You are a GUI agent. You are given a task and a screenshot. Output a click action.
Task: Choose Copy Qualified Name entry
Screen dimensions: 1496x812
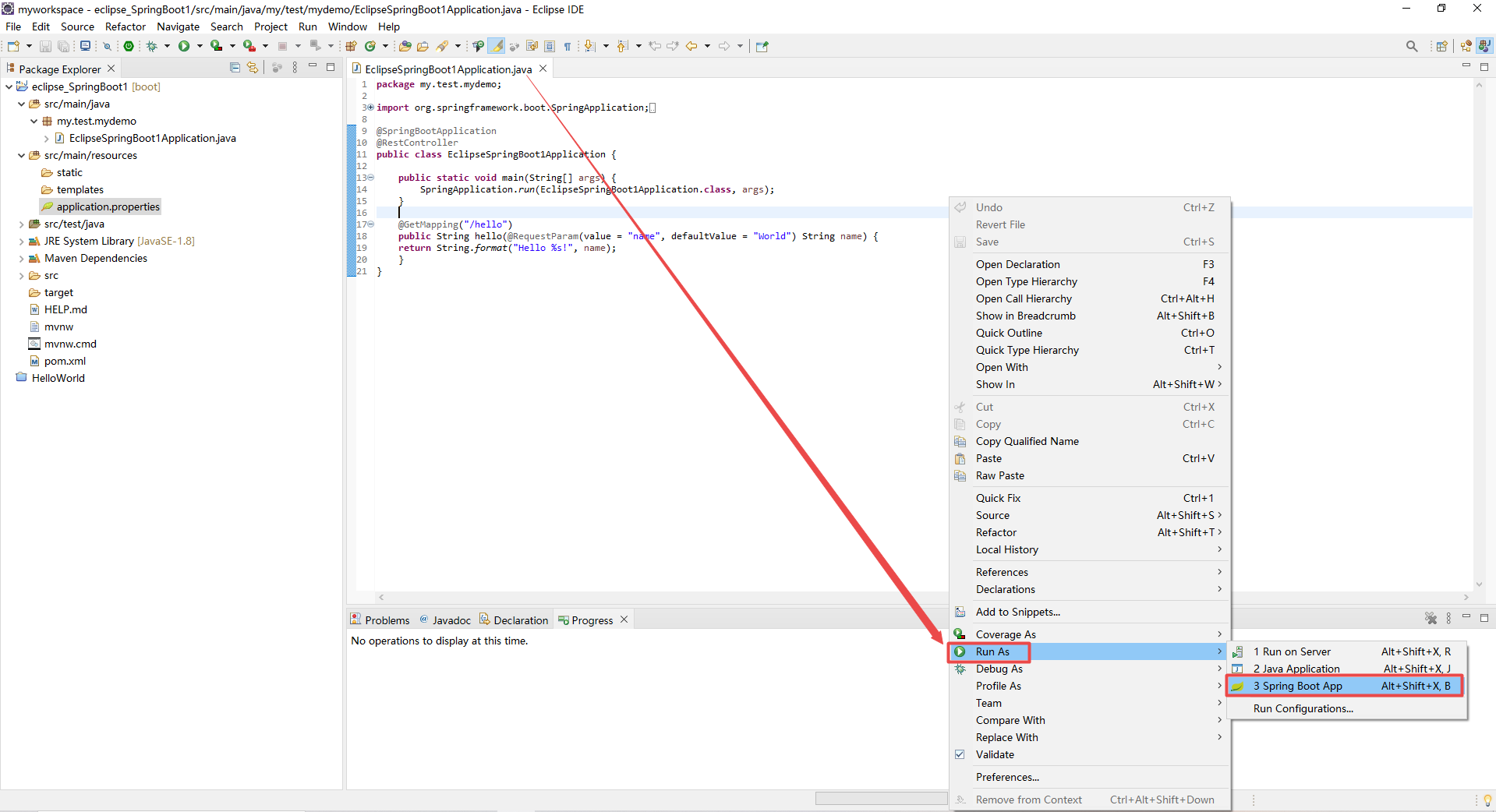point(1090,441)
